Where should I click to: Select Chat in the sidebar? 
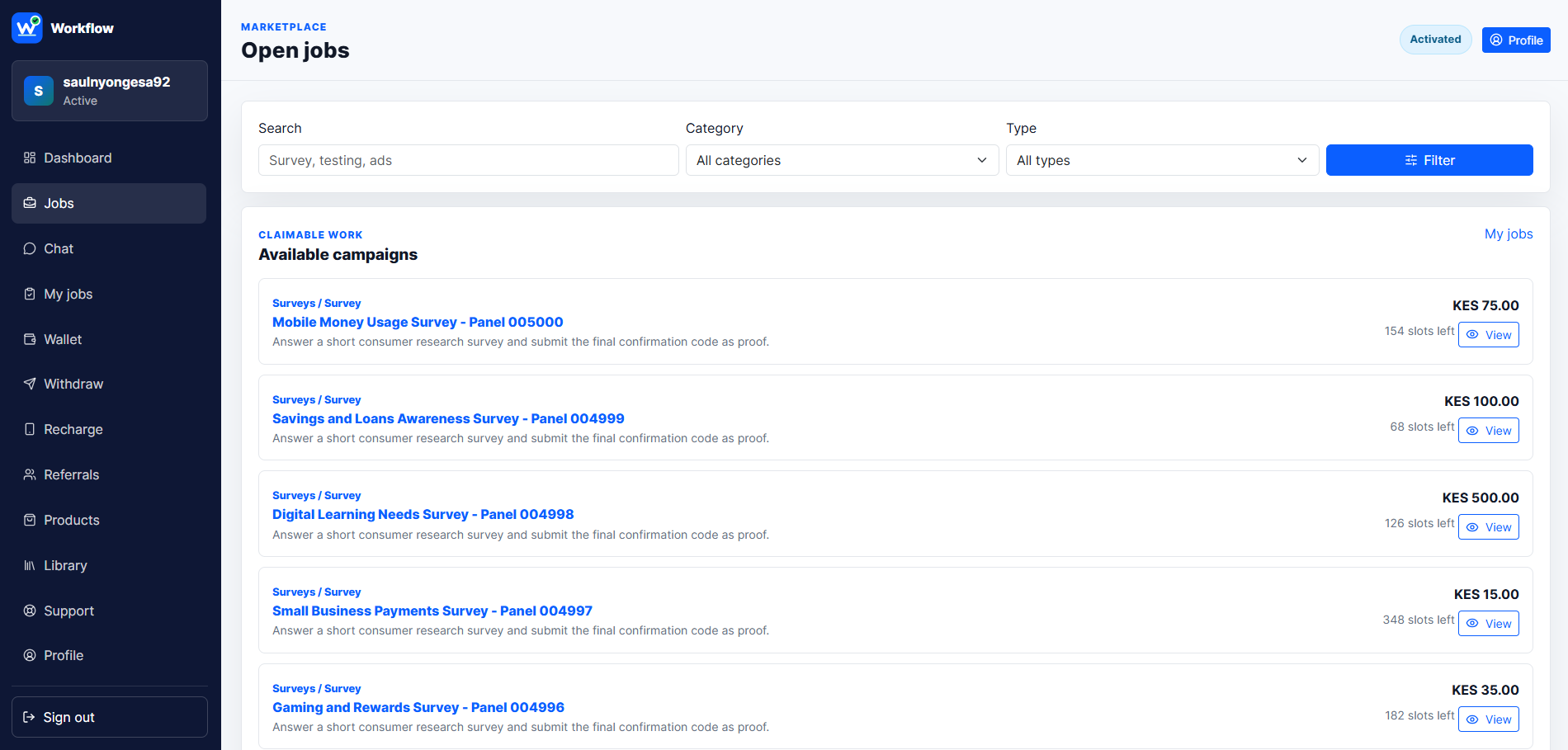coord(109,248)
